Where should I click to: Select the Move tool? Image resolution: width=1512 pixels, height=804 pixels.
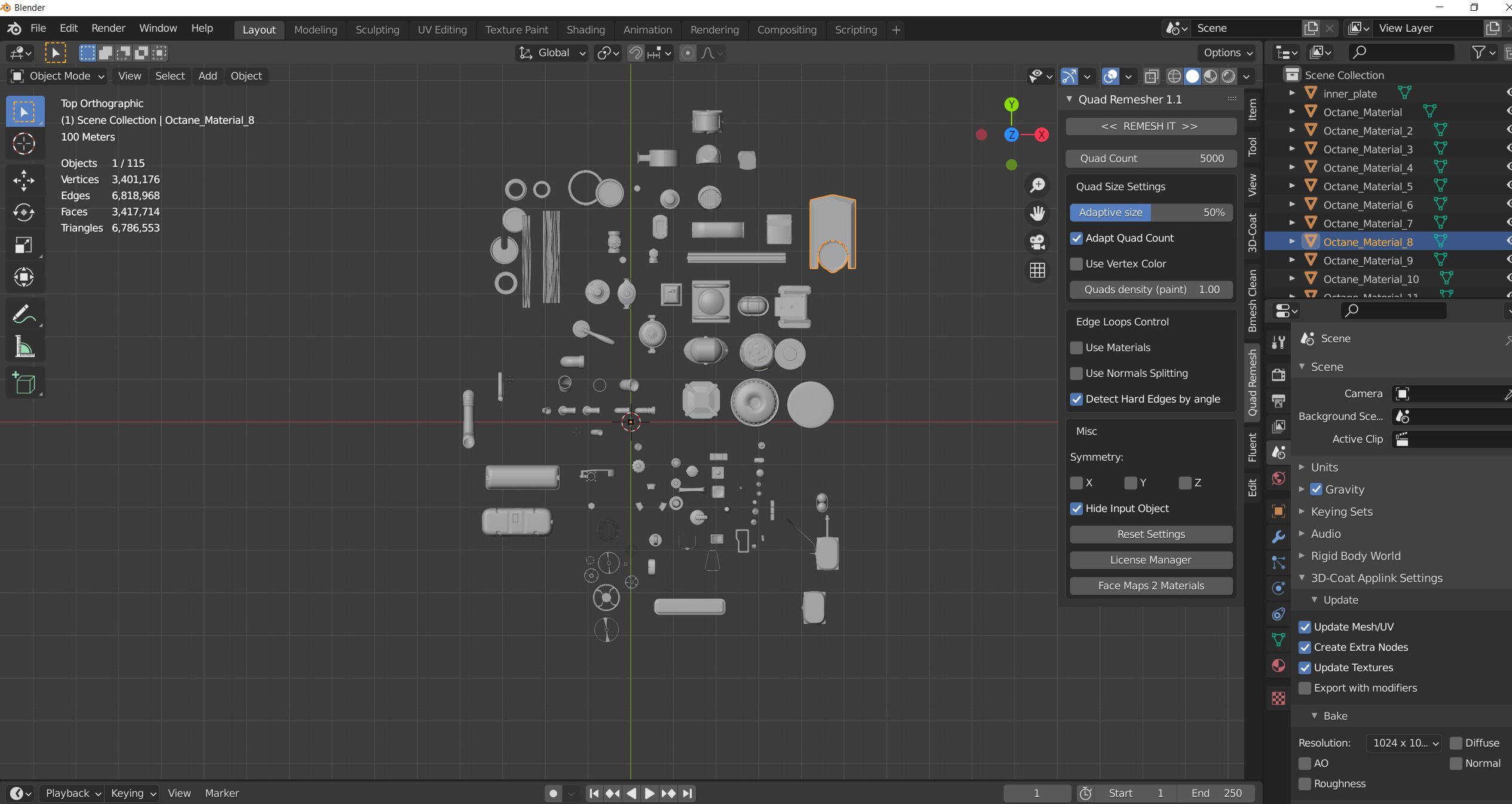coord(25,181)
